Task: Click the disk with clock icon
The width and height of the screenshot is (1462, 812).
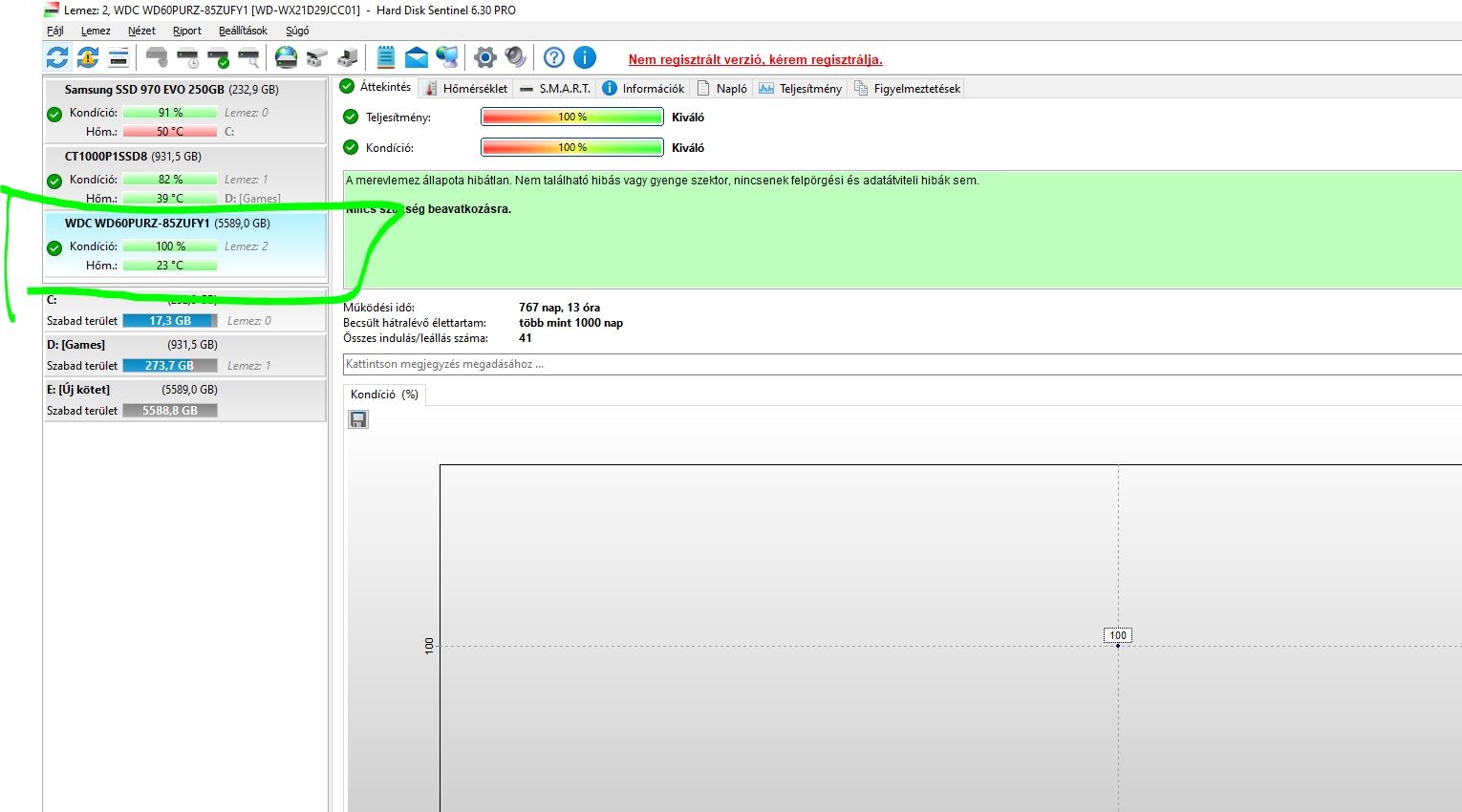Action: point(188,57)
